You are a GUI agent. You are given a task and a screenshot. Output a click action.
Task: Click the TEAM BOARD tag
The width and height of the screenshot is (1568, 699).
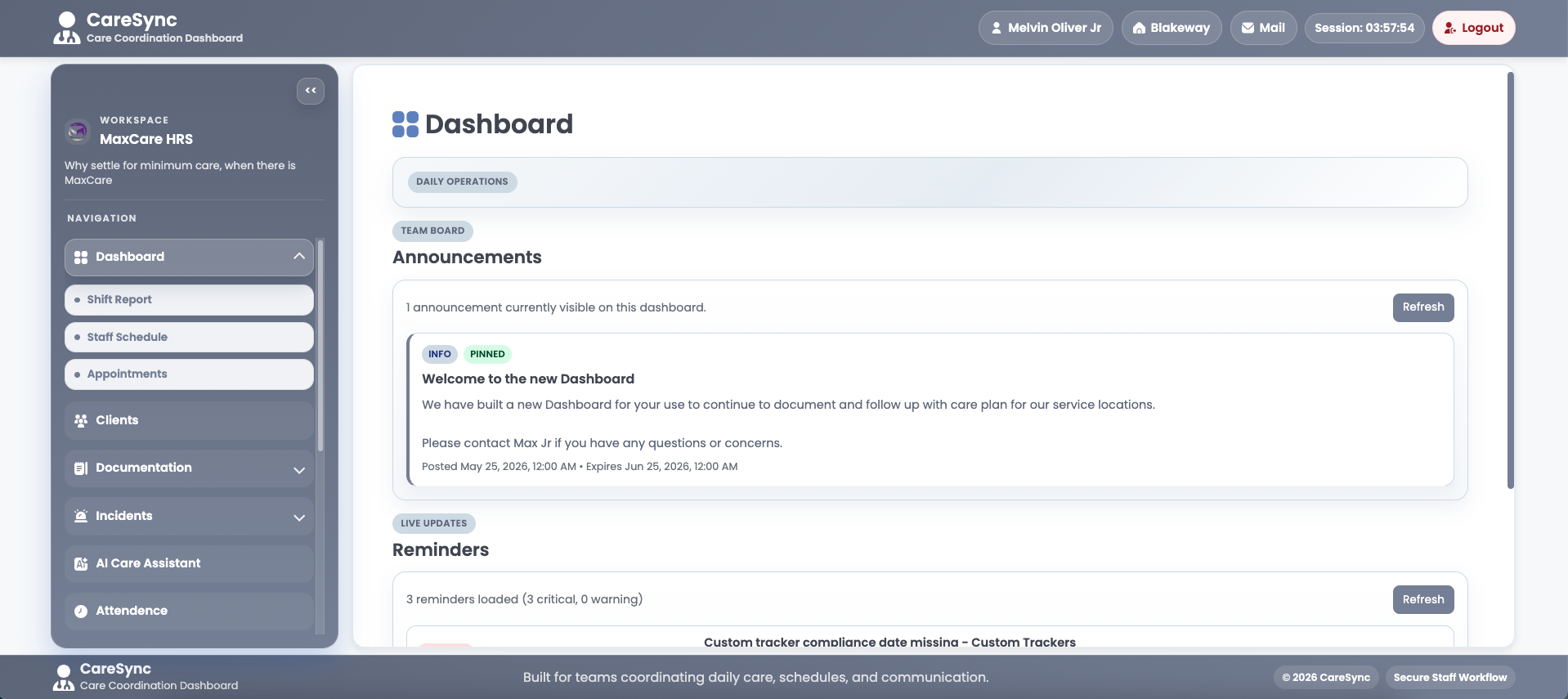pos(432,231)
